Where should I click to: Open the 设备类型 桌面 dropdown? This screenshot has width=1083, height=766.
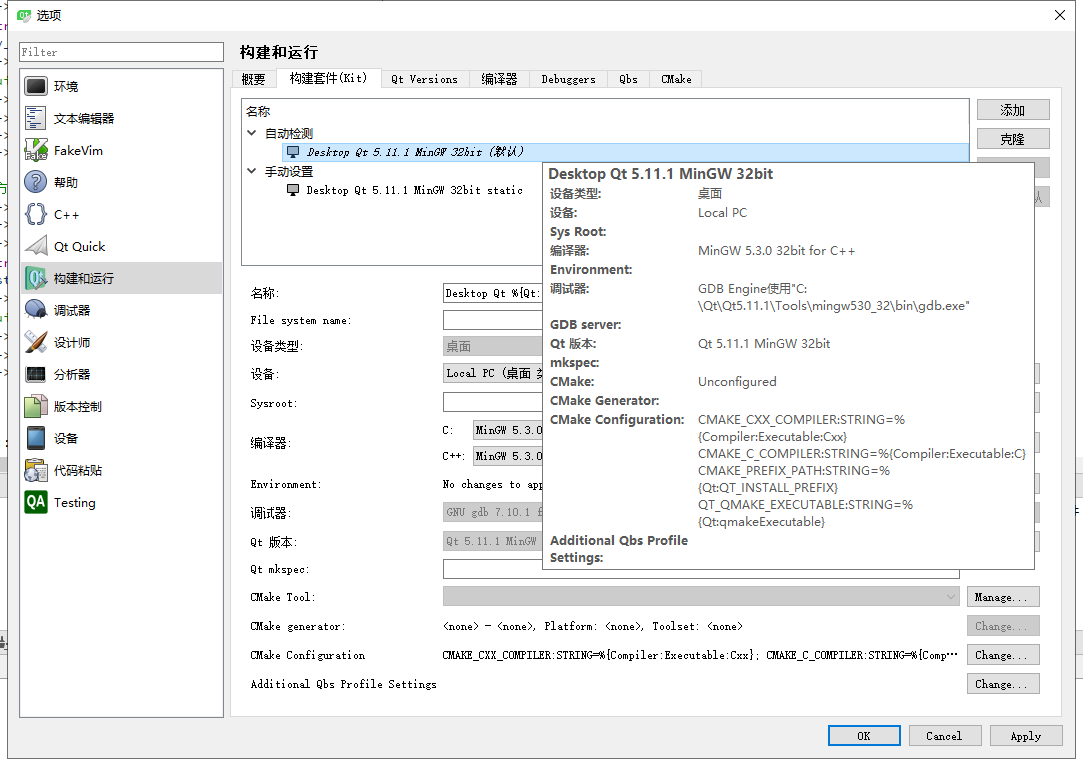pyautogui.click(x=492, y=346)
